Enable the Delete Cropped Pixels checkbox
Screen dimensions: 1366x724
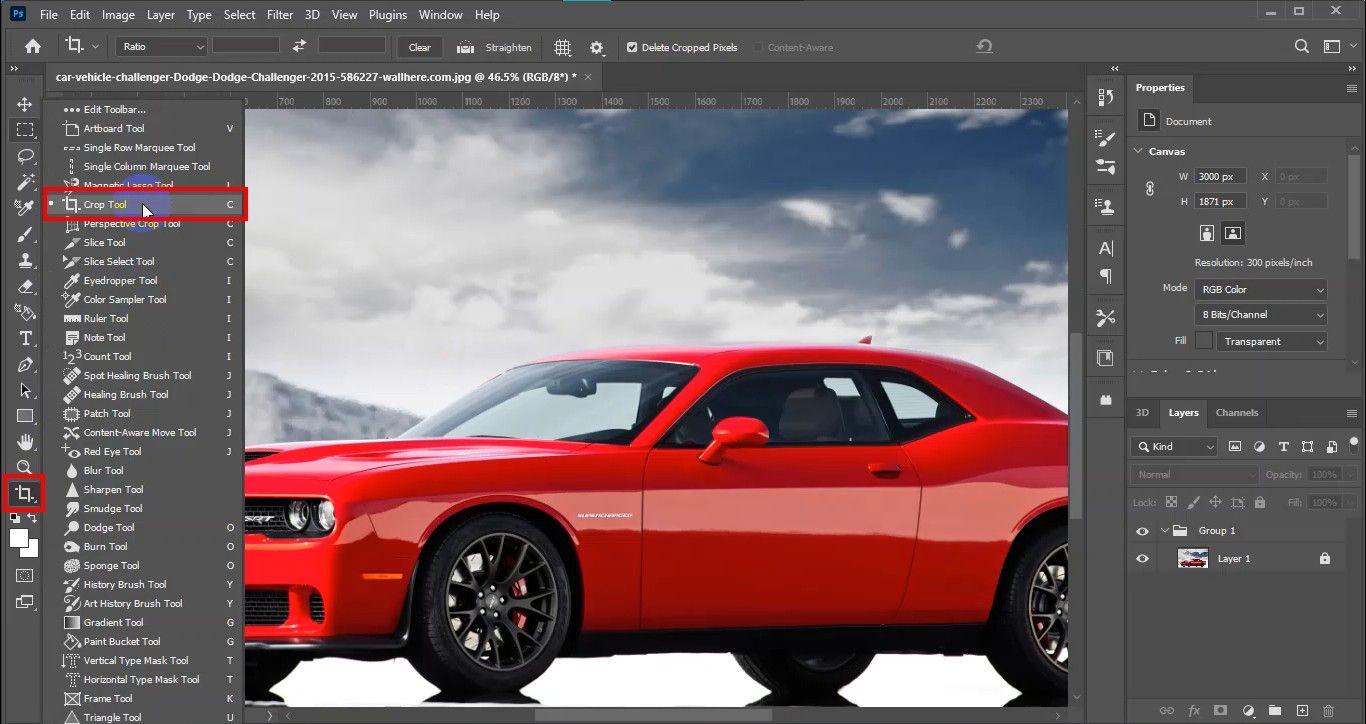(x=633, y=47)
